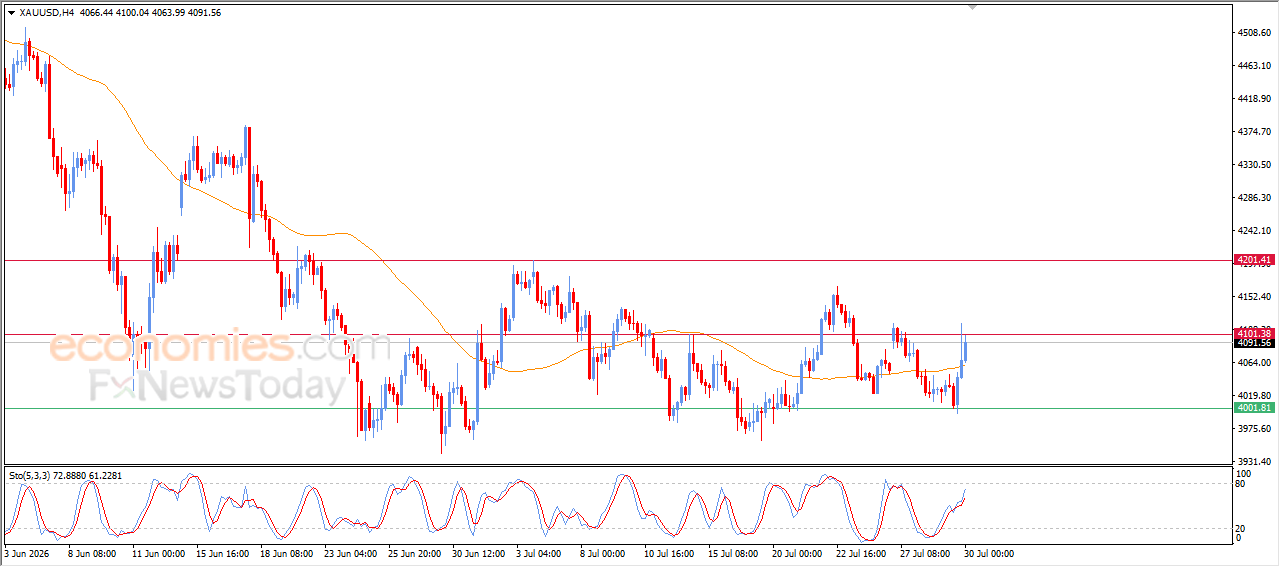1280x567 pixels.
Task: Click the 4508.60 price axis label
Action: (x=1255, y=33)
